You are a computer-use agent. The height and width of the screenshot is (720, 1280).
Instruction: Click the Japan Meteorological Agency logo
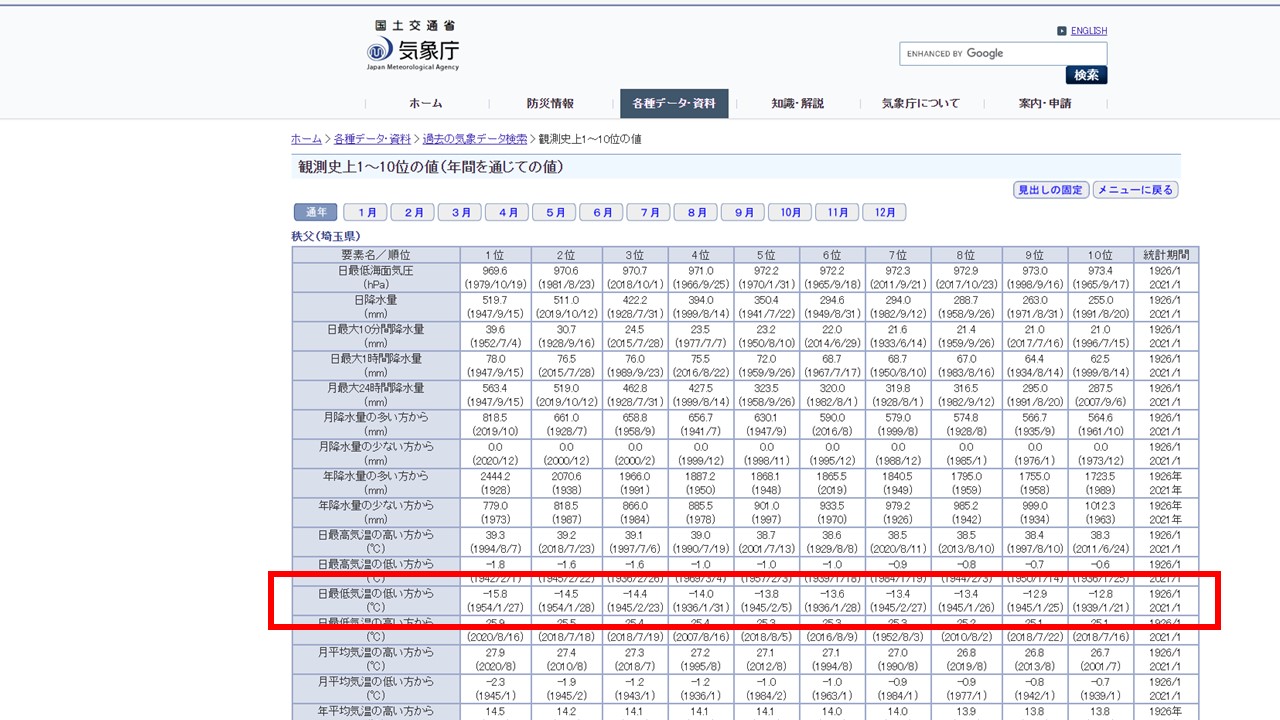pyautogui.click(x=413, y=47)
